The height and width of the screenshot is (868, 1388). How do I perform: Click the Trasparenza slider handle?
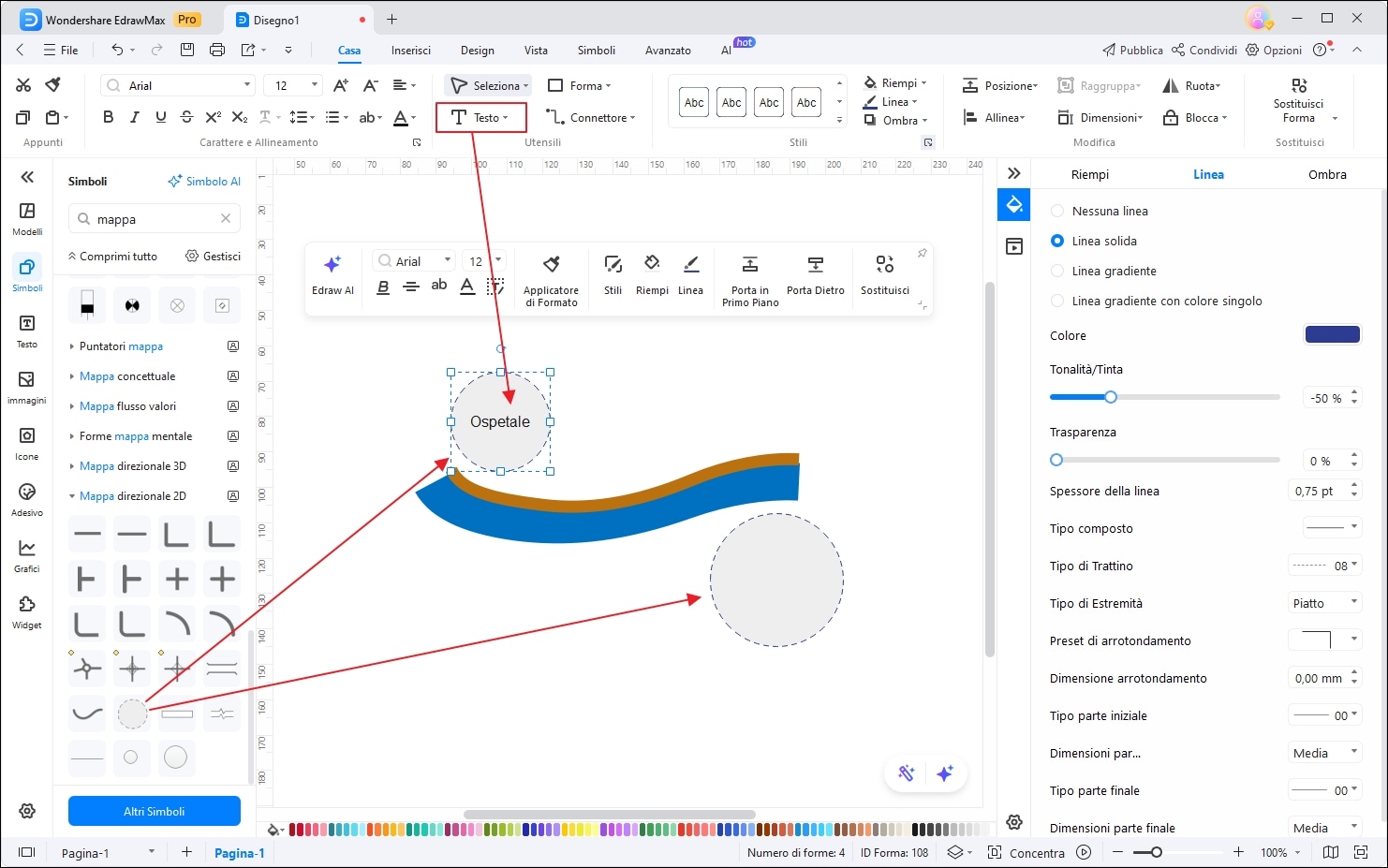[x=1056, y=460]
